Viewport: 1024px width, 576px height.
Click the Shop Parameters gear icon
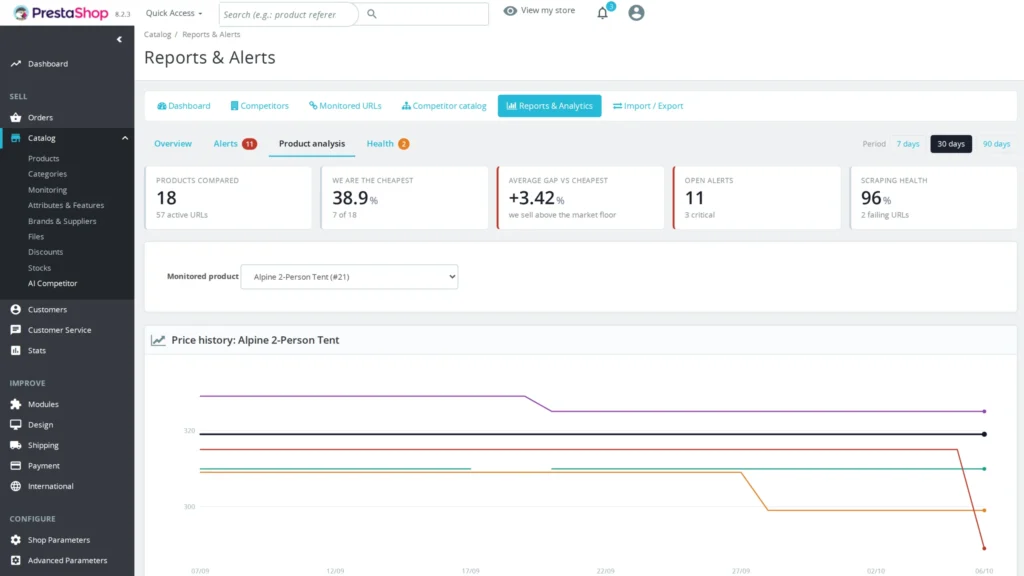click(x=16, y=540)
